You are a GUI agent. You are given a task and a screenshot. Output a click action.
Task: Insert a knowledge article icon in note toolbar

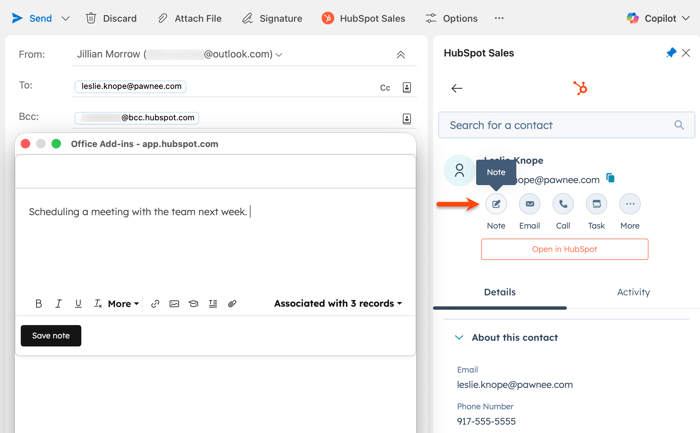click(x=193, y=304)
